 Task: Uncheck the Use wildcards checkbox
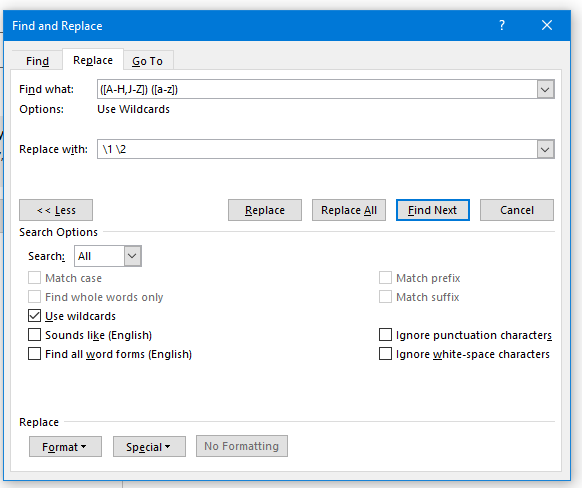35,316
